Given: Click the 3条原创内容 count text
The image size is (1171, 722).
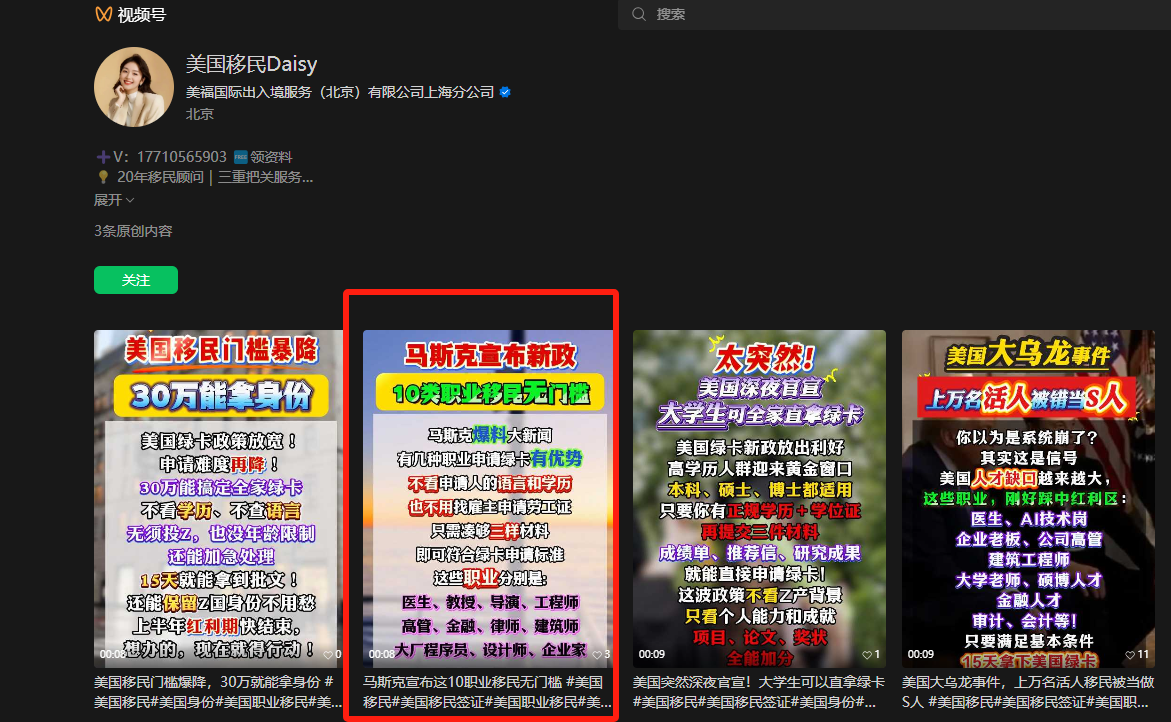Looking at the screenshot, I should click(x=133, y=231).
